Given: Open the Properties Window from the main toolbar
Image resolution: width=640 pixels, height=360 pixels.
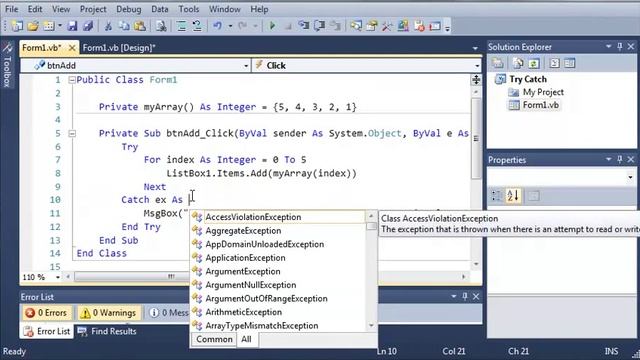Looking at the screenshot, I should [x=371, y=26].
